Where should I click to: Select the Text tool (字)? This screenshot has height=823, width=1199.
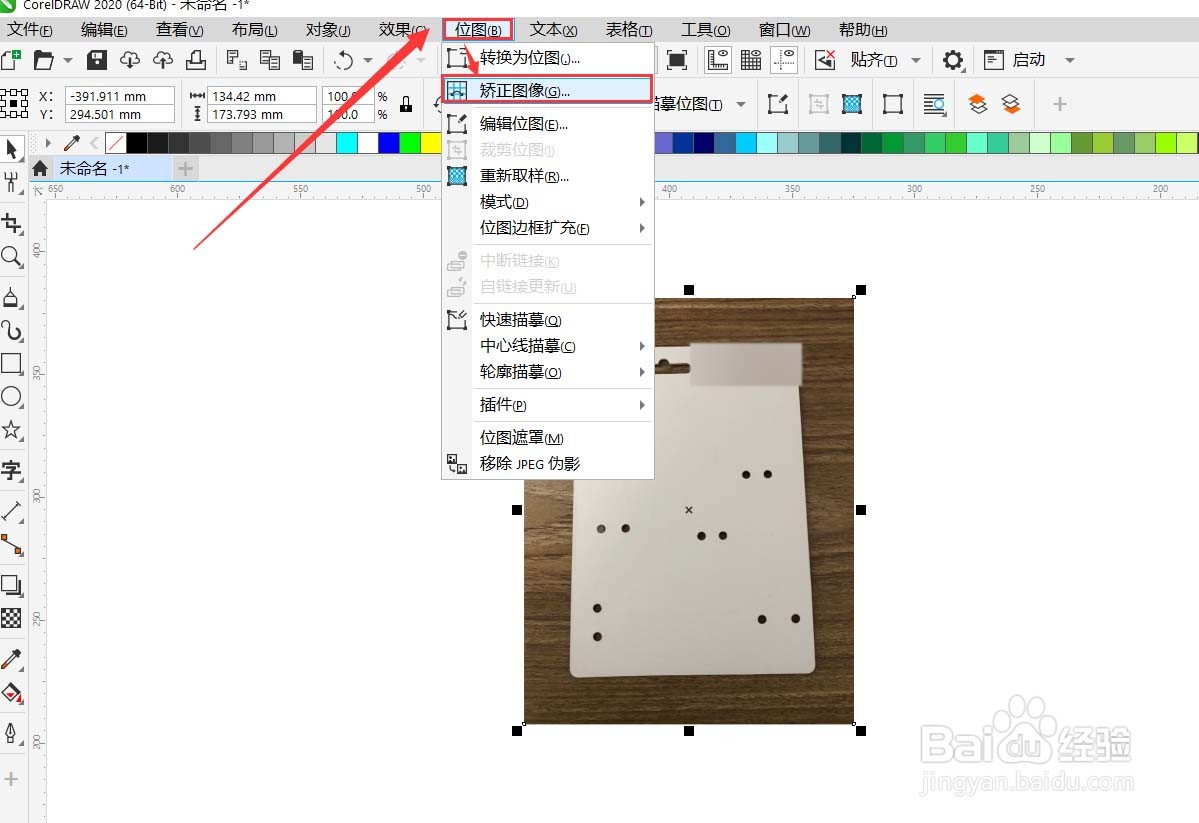click(11, 470)
